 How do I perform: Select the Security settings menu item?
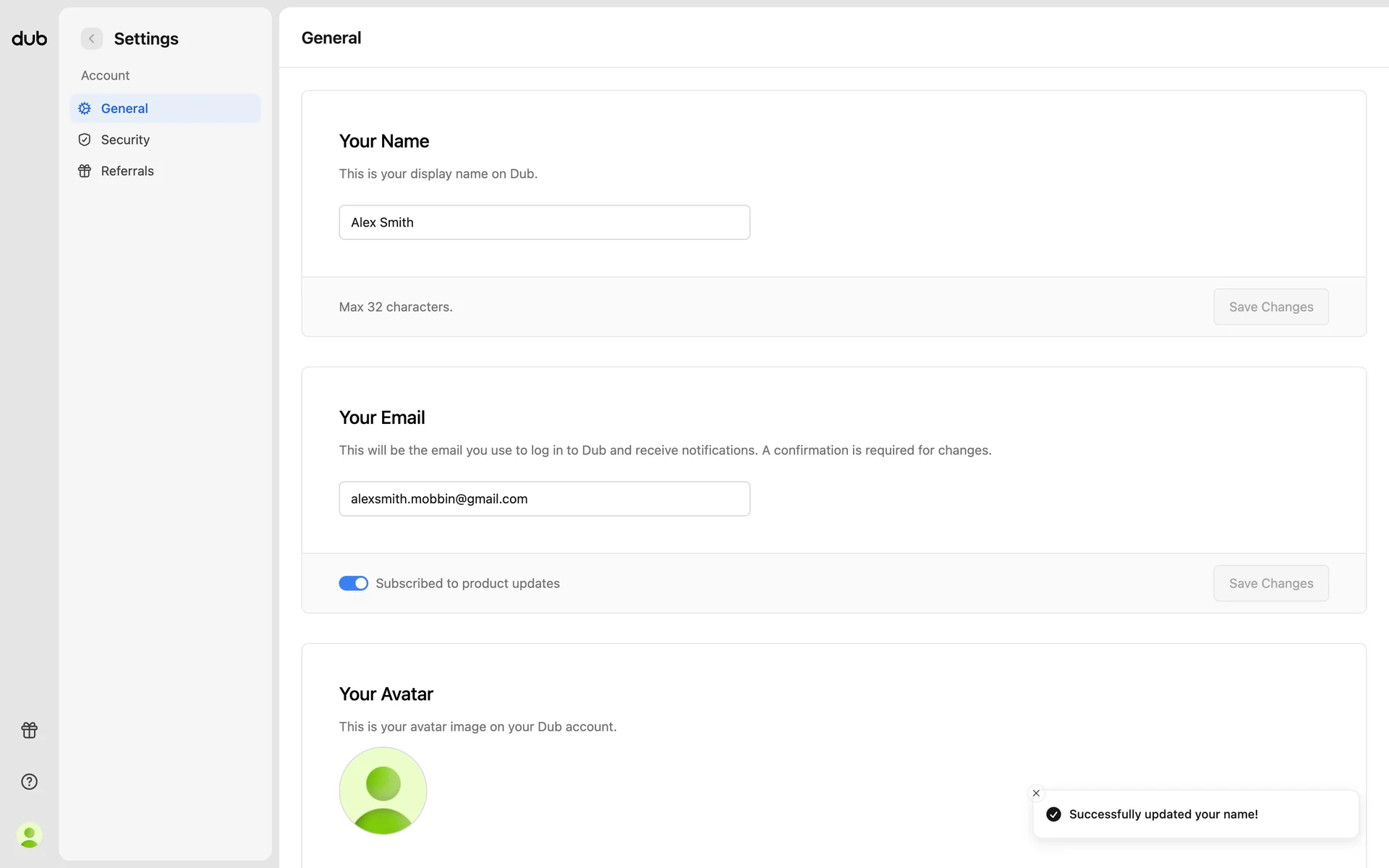pyautogui.click(x=165, y=140)
